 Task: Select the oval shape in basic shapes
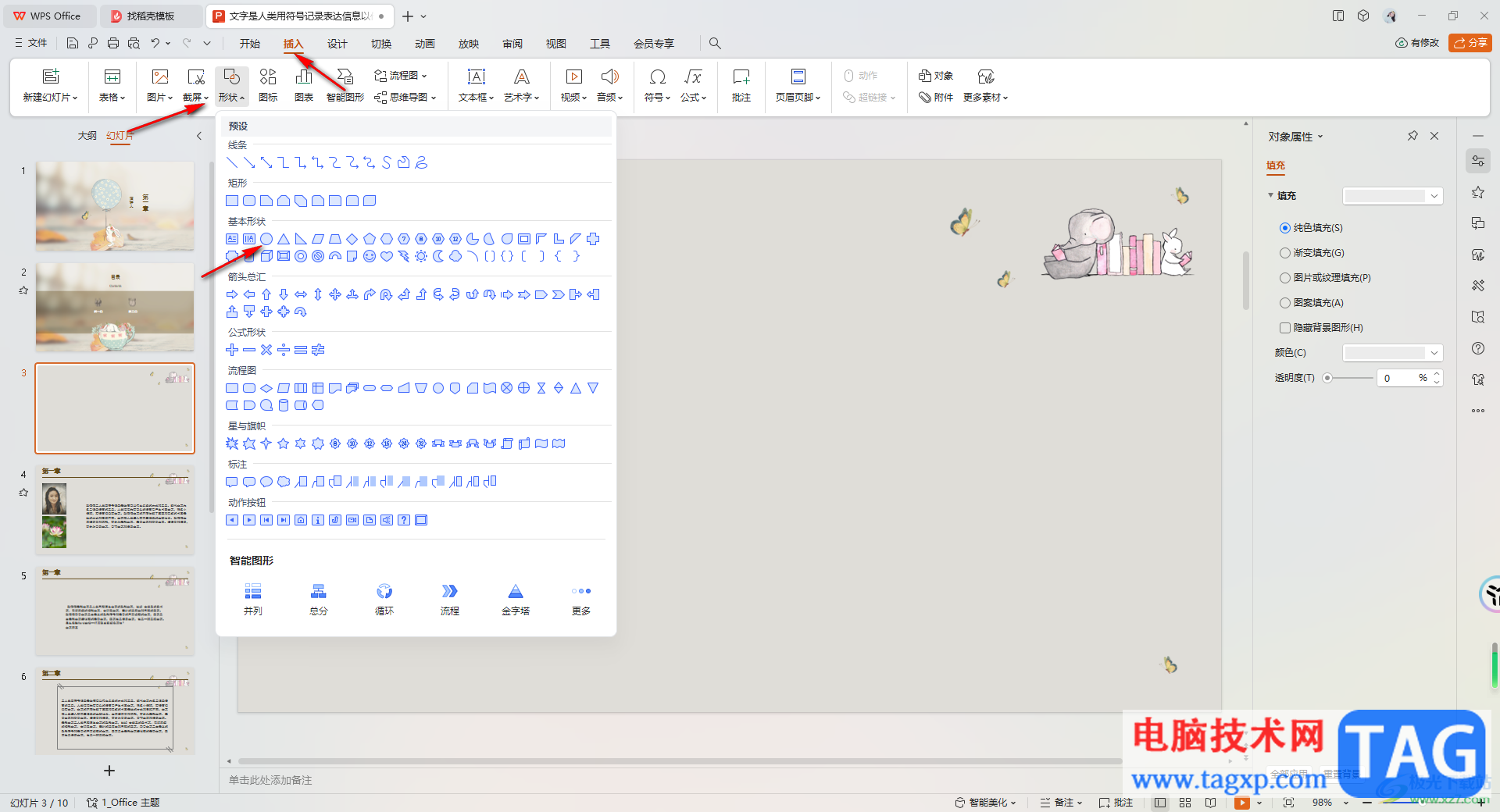266,239
